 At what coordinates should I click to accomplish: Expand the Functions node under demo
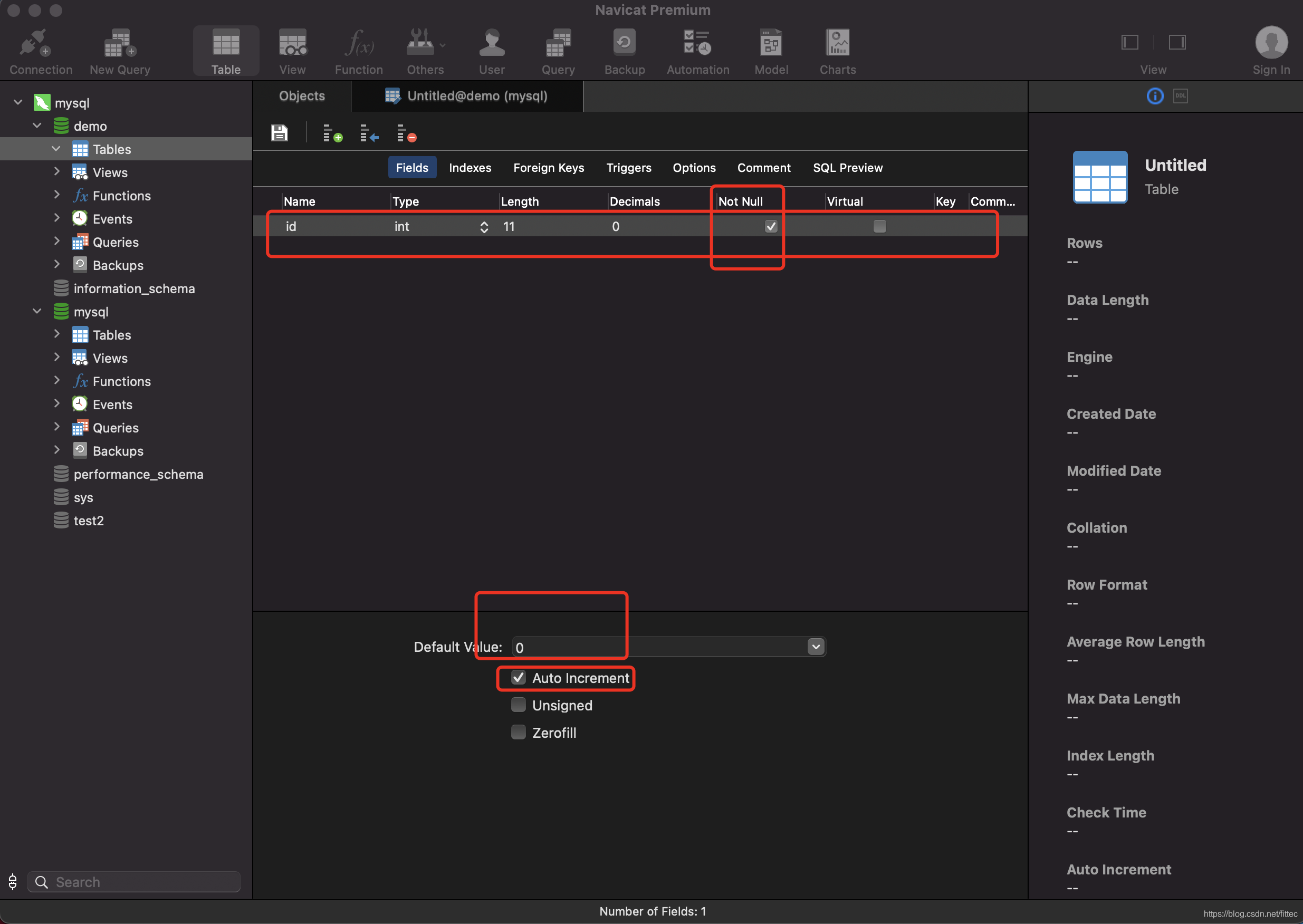(56, 195)
